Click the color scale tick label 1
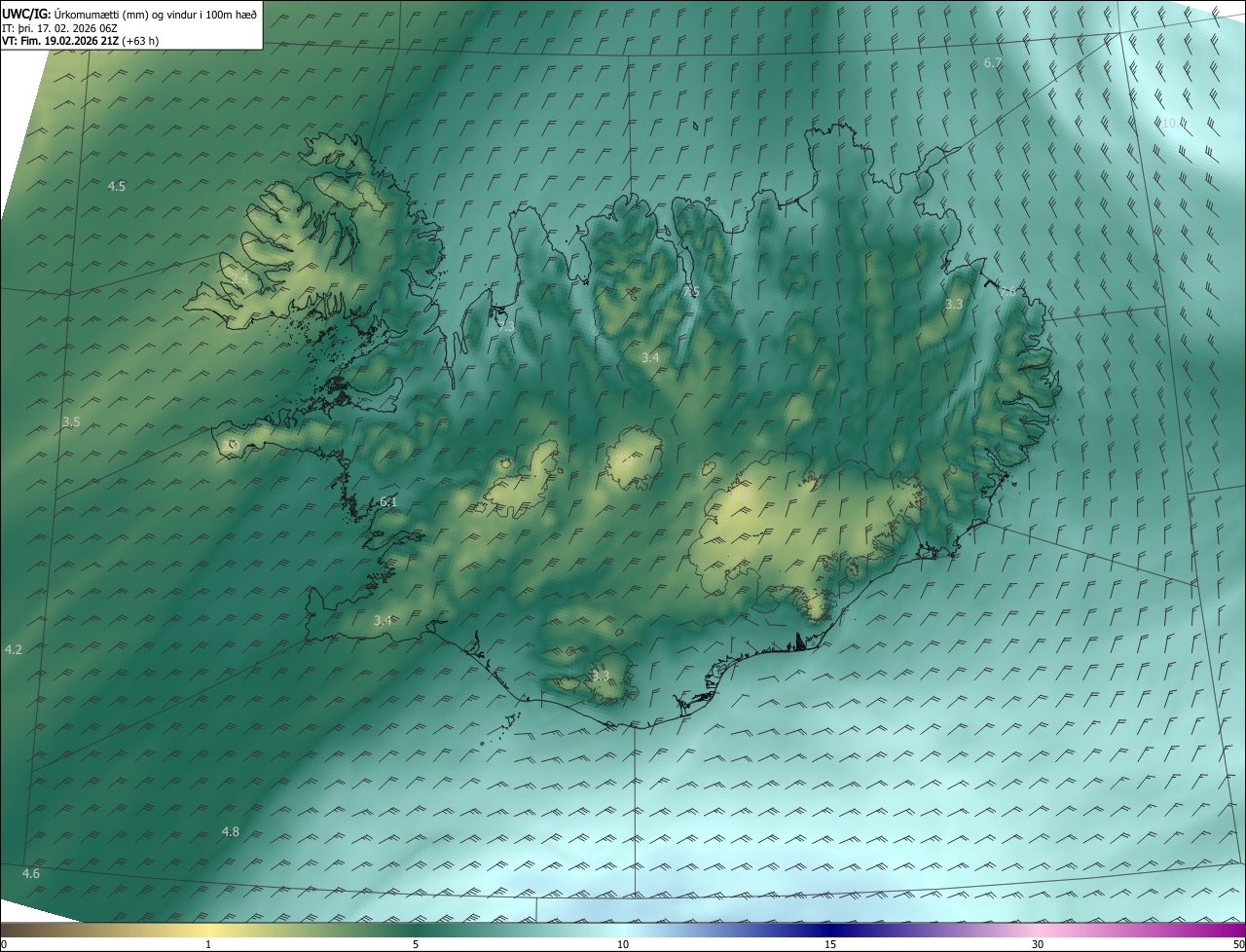 click(208, 944)
